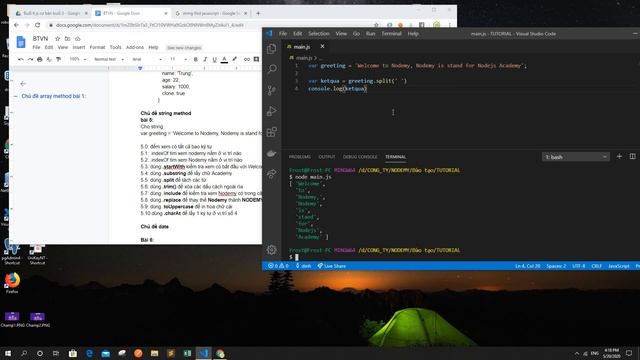Open the Explorer view in VS Code
Viewport: 640px width, 360px height.
click(x=271, y=49)
